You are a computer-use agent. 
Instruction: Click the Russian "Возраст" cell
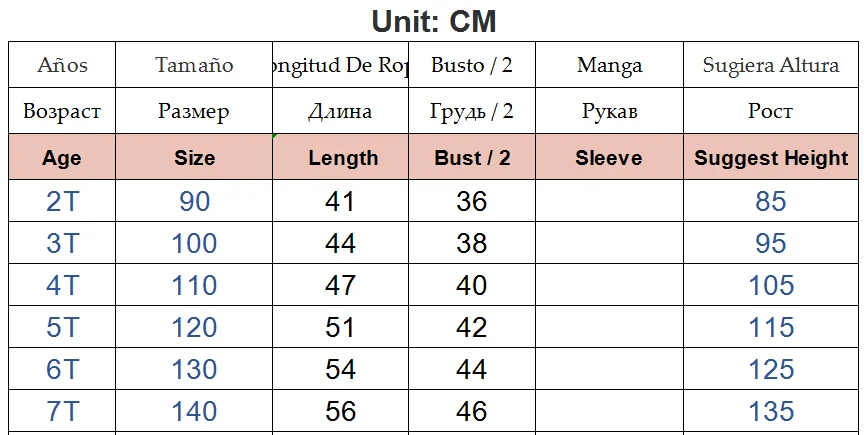[62, 111]
